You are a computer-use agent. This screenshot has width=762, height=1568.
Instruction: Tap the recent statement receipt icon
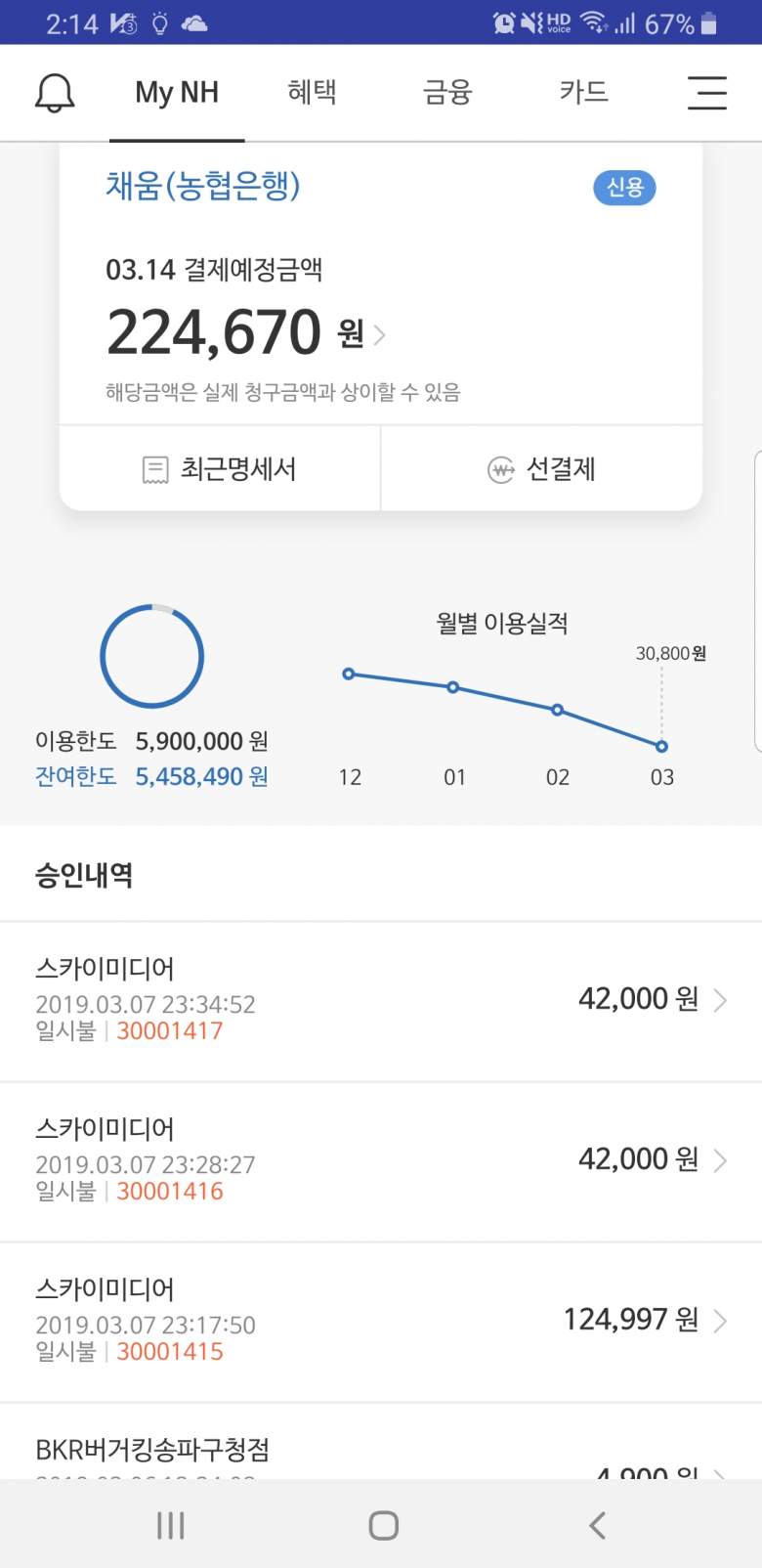coord(155,470)
